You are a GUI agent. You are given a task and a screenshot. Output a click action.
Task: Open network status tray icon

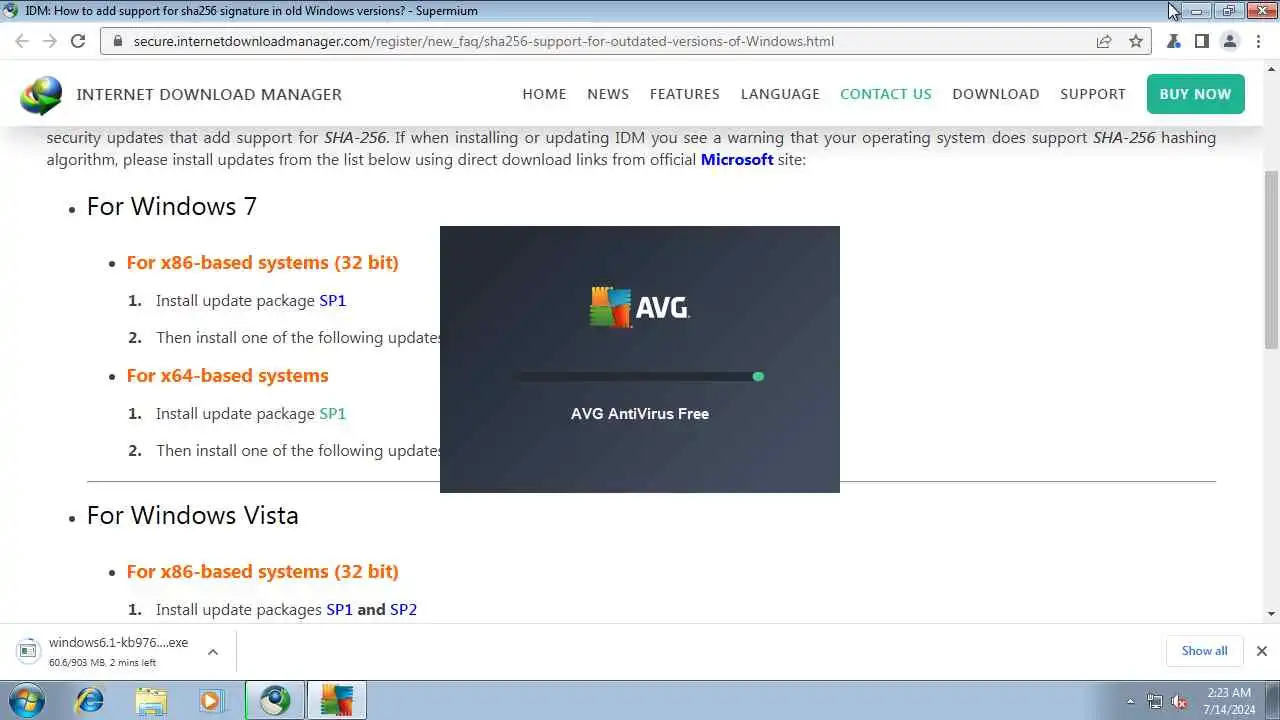[1155, 701]
